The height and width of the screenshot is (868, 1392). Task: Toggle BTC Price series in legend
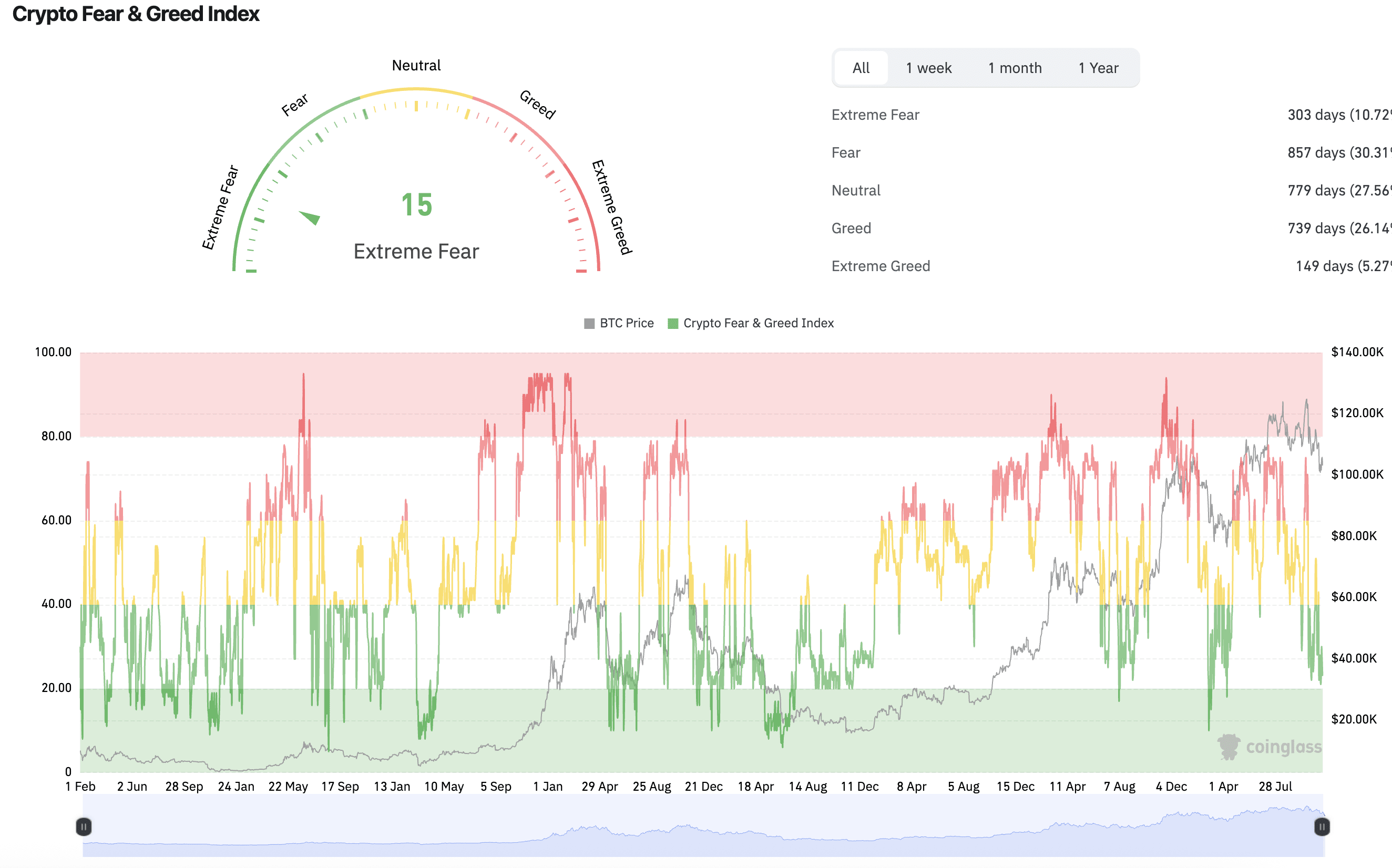626,323
